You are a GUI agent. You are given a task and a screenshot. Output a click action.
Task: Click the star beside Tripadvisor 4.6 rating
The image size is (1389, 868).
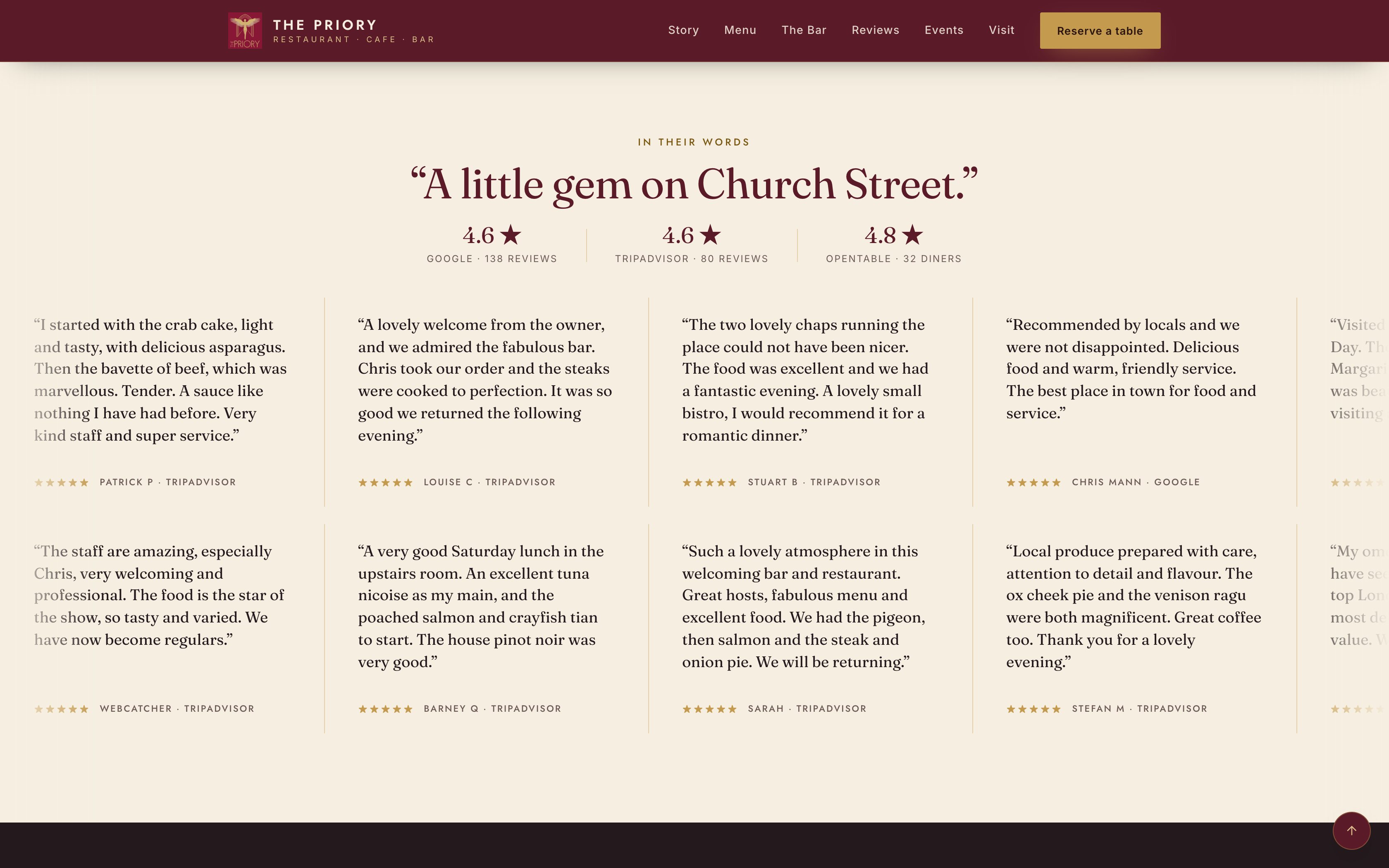click(710, 234)
